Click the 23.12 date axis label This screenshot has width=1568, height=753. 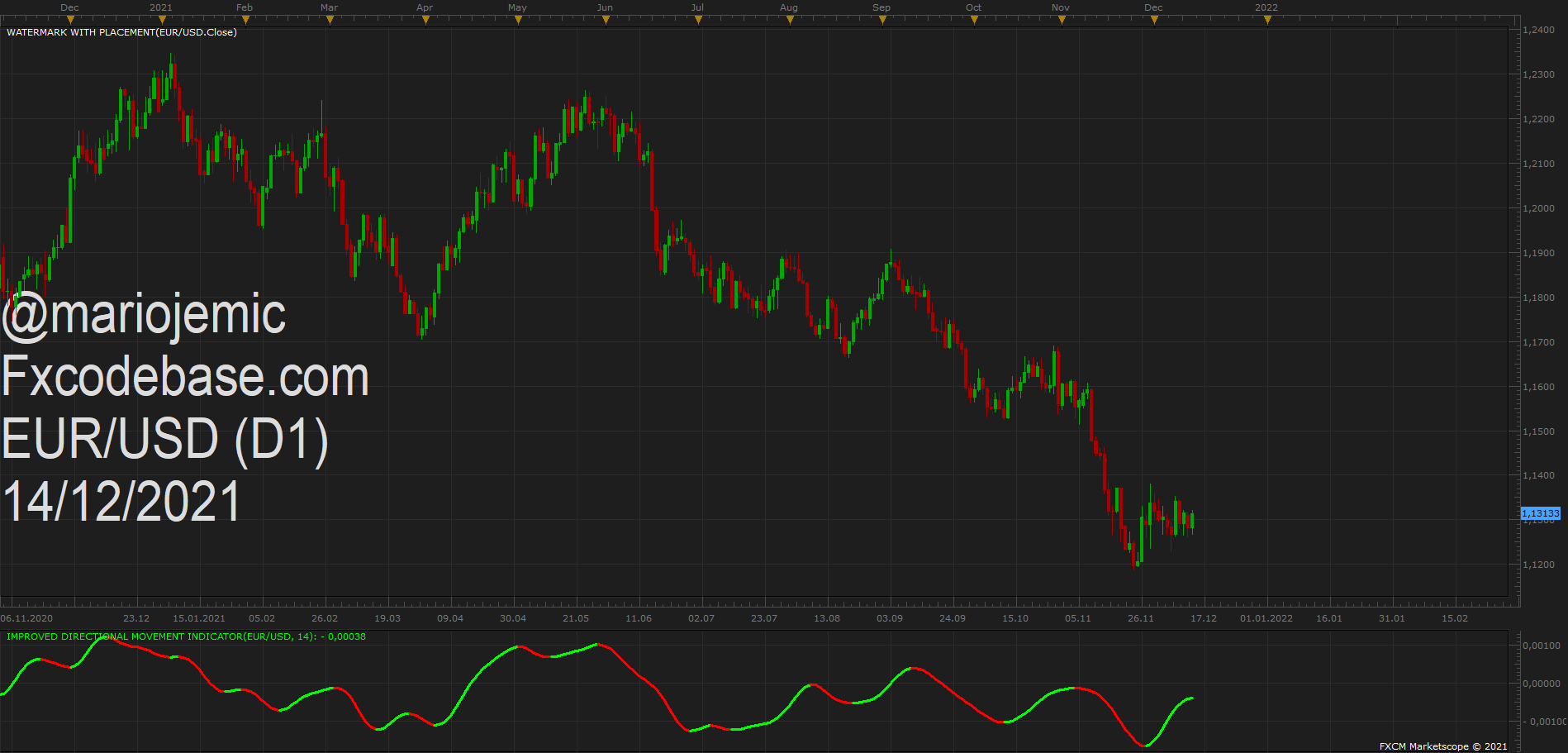136,618
